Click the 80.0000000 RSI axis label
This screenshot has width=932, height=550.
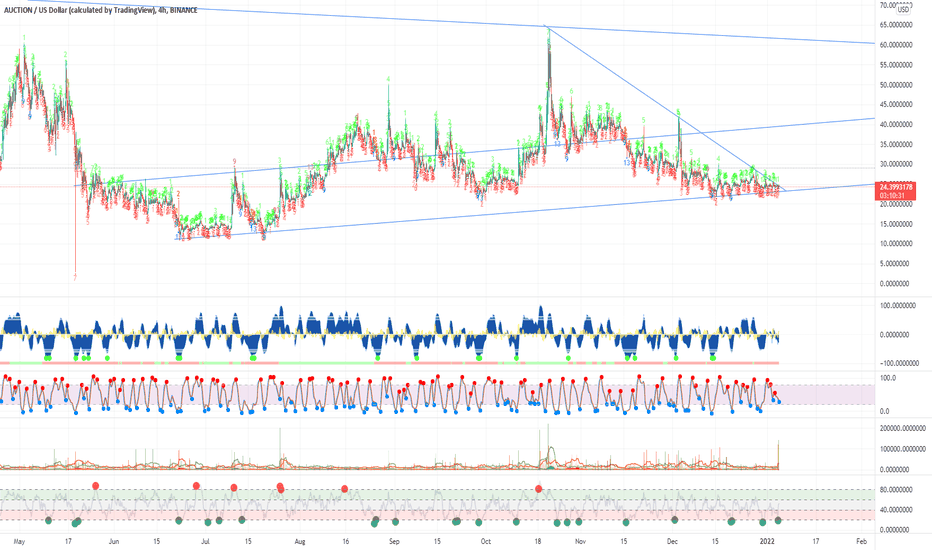[x=896, y=490]
